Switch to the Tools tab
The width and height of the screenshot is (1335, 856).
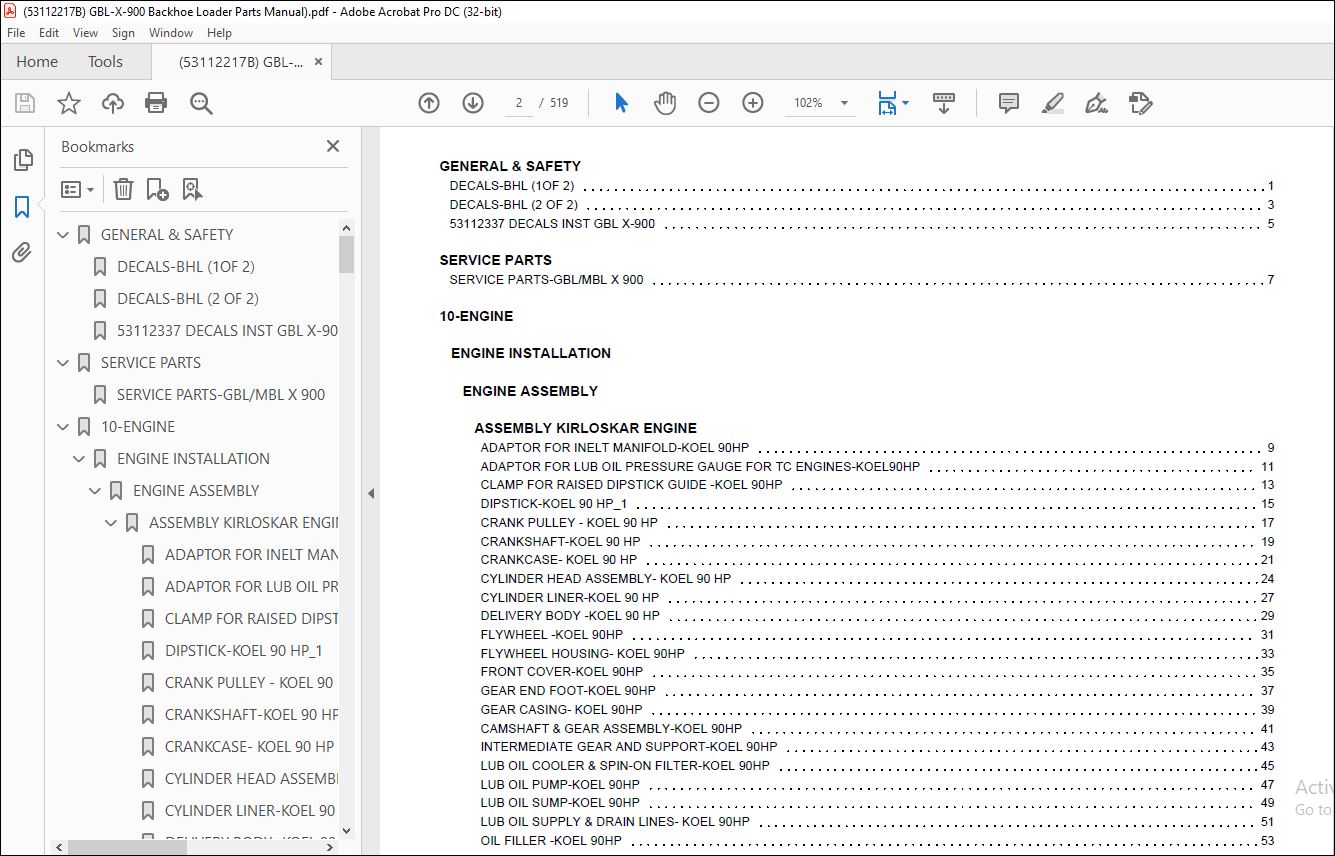[x=105, y=62]
